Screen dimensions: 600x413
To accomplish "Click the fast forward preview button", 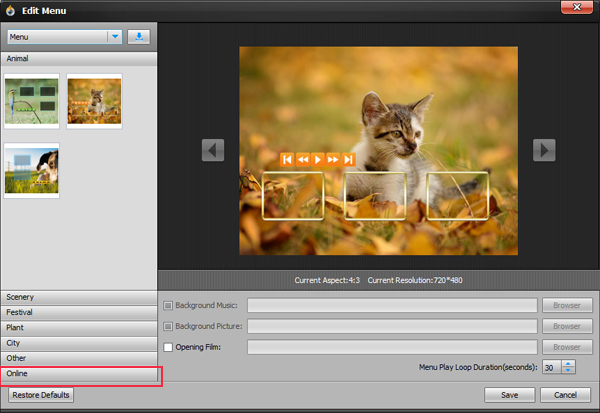I will coord(333,160).
